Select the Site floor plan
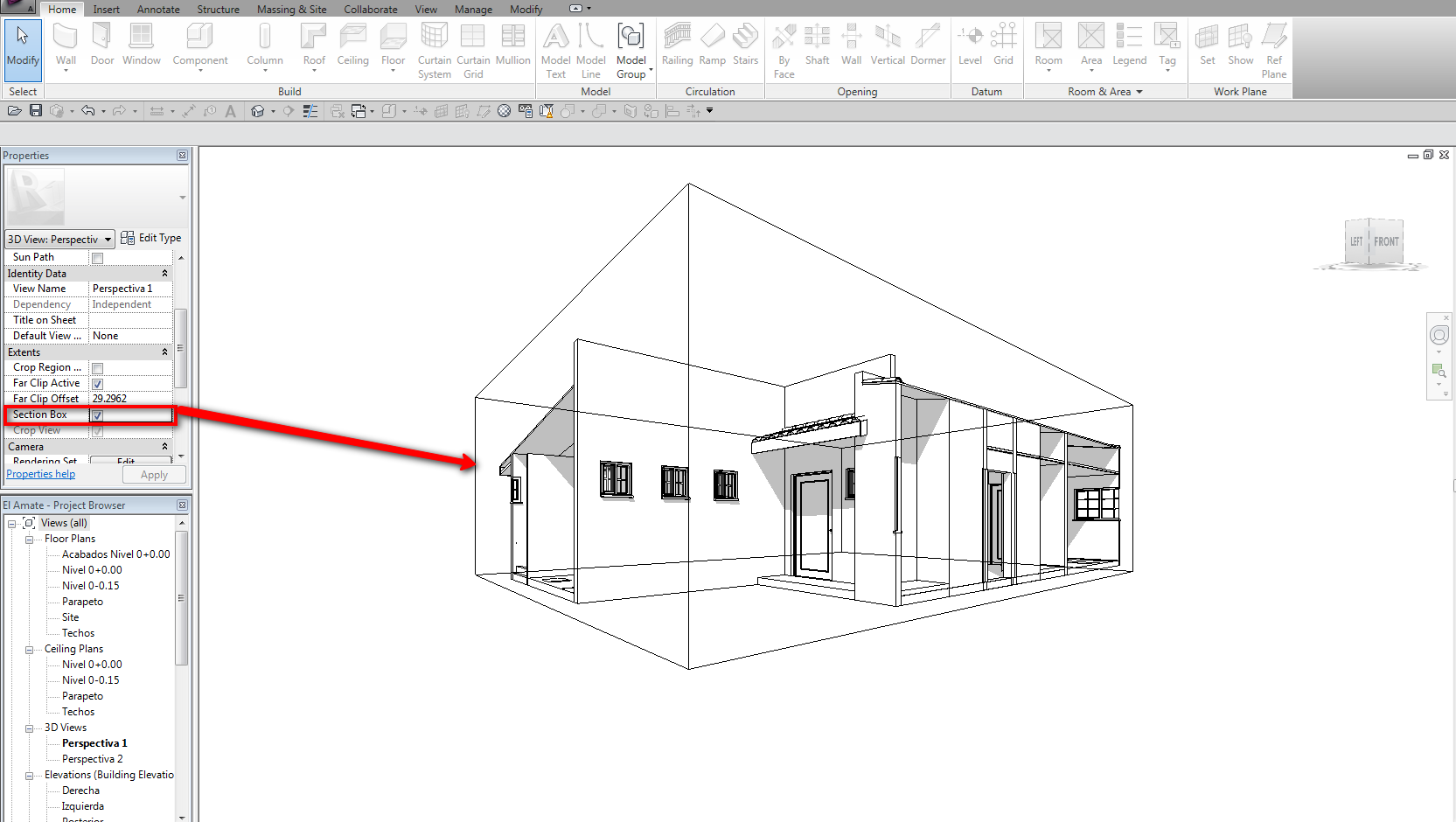Image resolution: width=1456 pixels, height=822 pixels. click(x=71, y=617)
